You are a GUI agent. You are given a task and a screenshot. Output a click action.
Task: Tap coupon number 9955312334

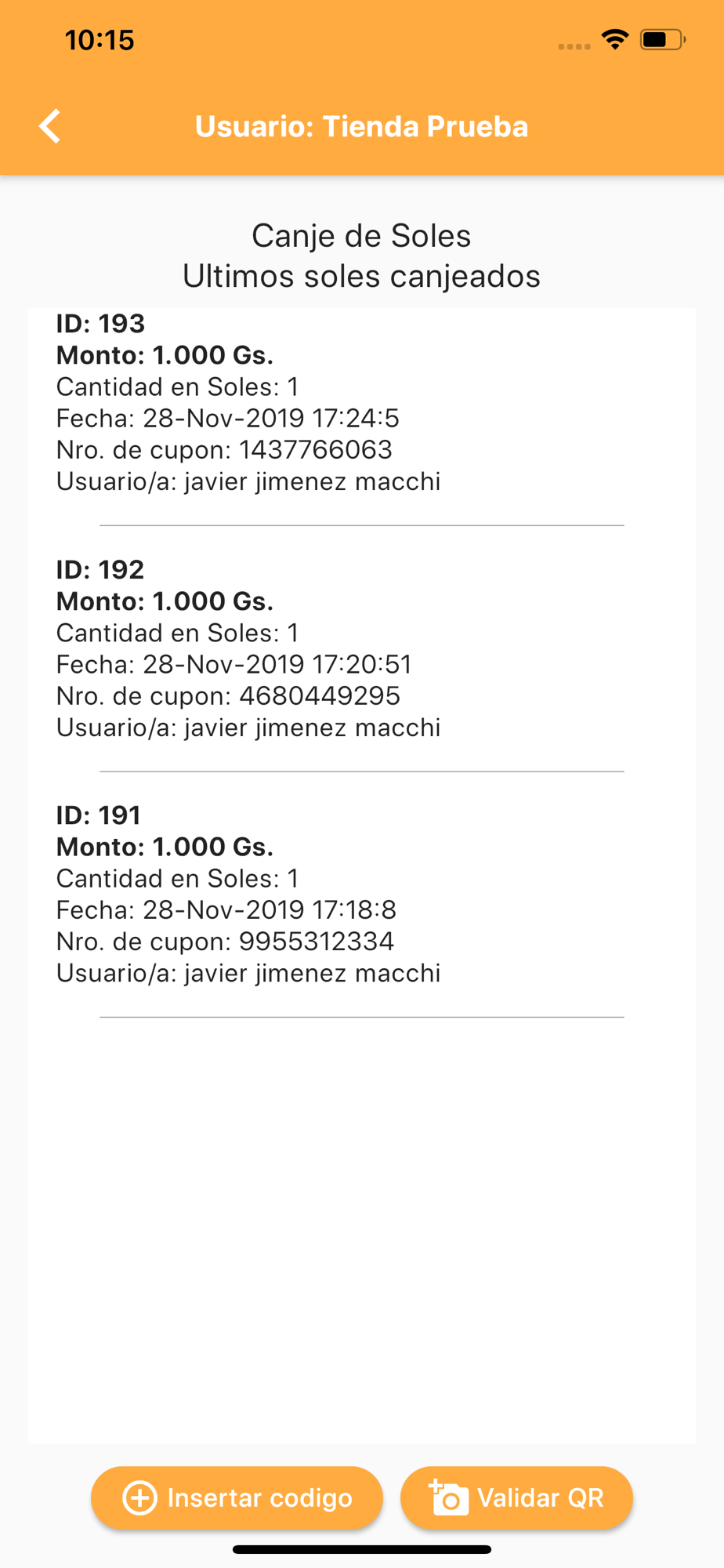pos(317,941)
